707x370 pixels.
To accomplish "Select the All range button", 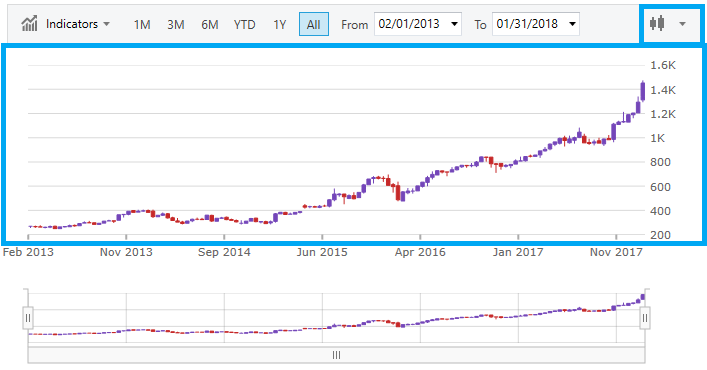I will pyautogui.click(x=314, y=24).
